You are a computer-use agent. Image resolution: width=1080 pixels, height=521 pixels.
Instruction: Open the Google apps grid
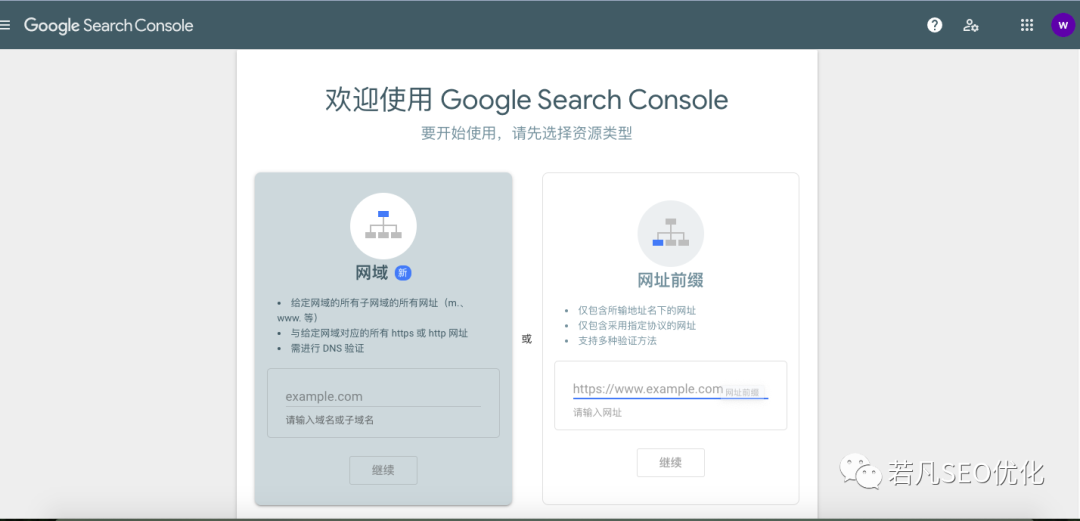[x=1026, y=25]
